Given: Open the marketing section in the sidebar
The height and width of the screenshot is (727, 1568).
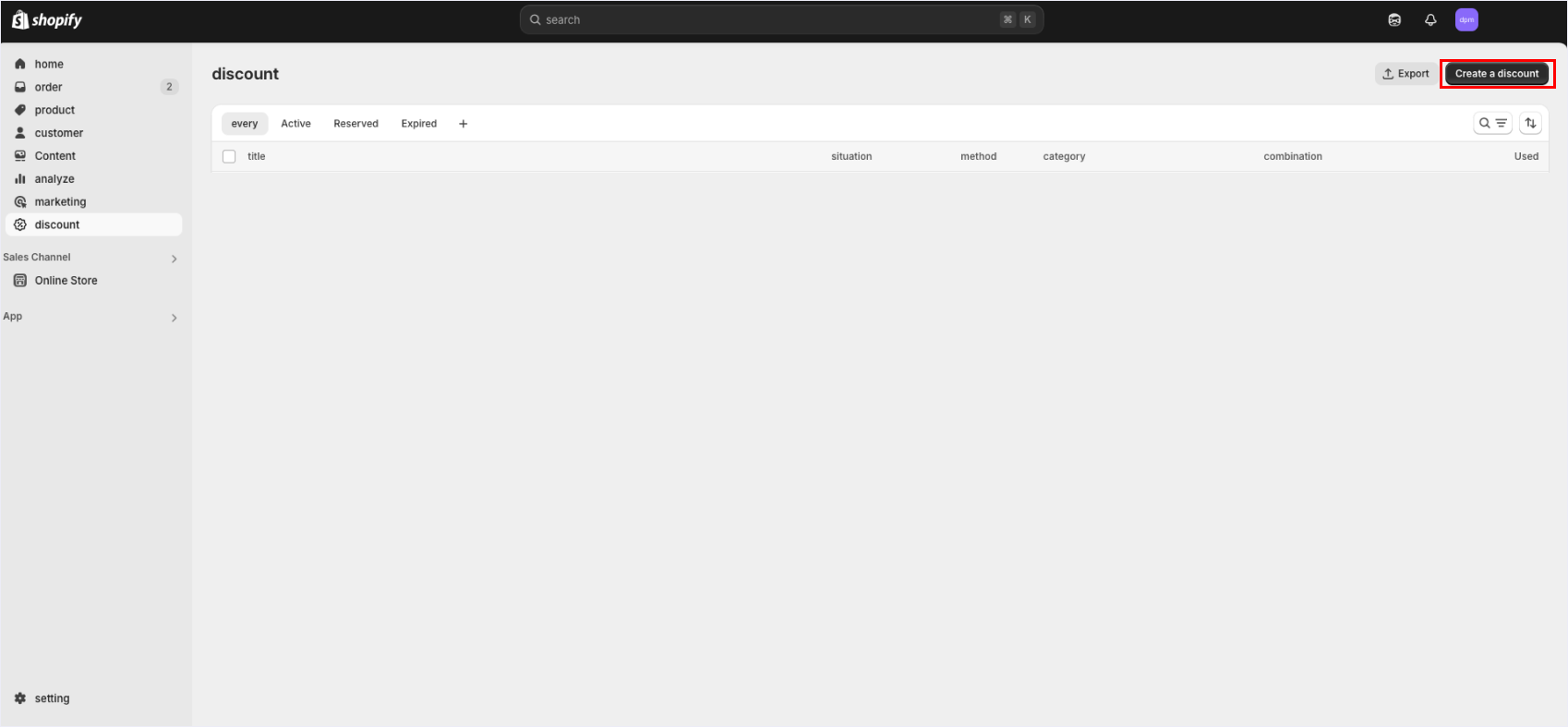Looking at the screenshot, I should click(93, 201).
